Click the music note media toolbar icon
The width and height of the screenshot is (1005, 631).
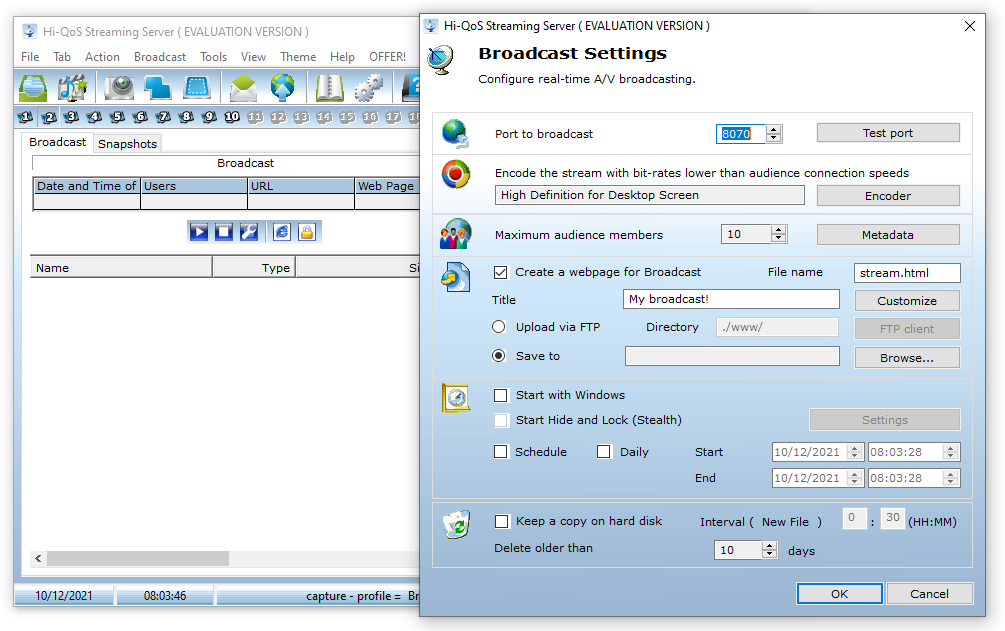(72, 88)
